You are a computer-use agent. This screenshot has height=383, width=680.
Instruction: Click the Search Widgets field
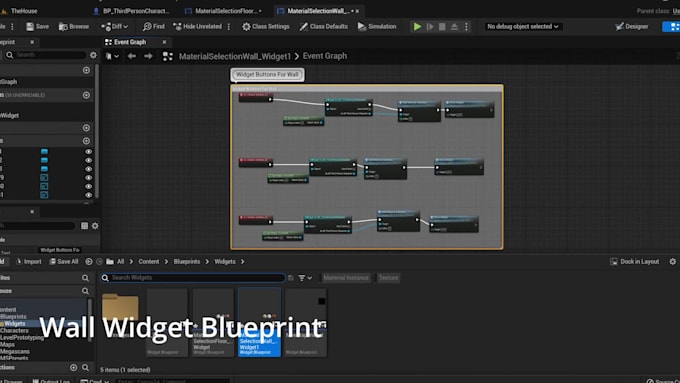[x=193, y=278]
